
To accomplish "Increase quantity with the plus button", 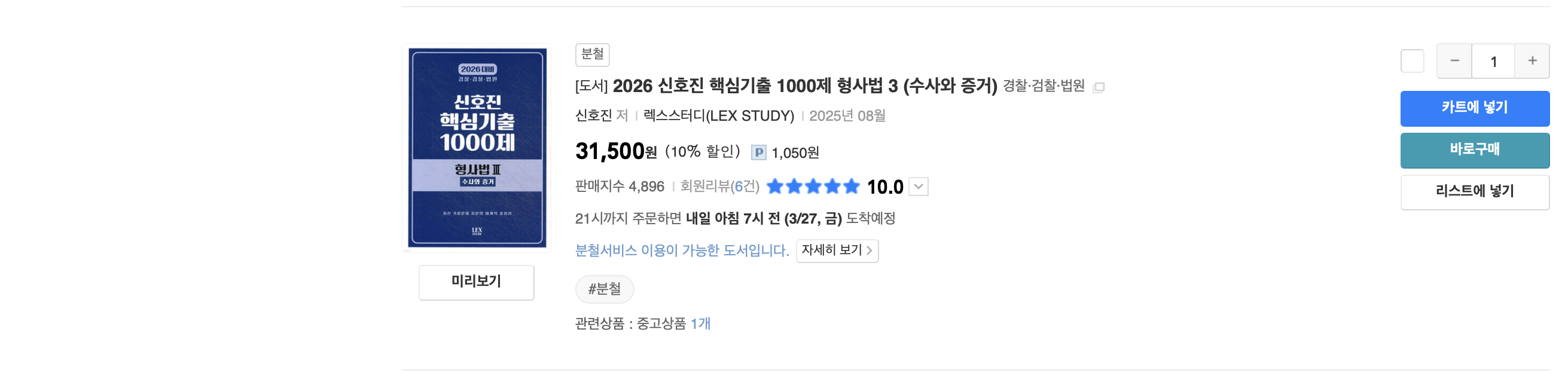I will click(x=1532, y=62).
